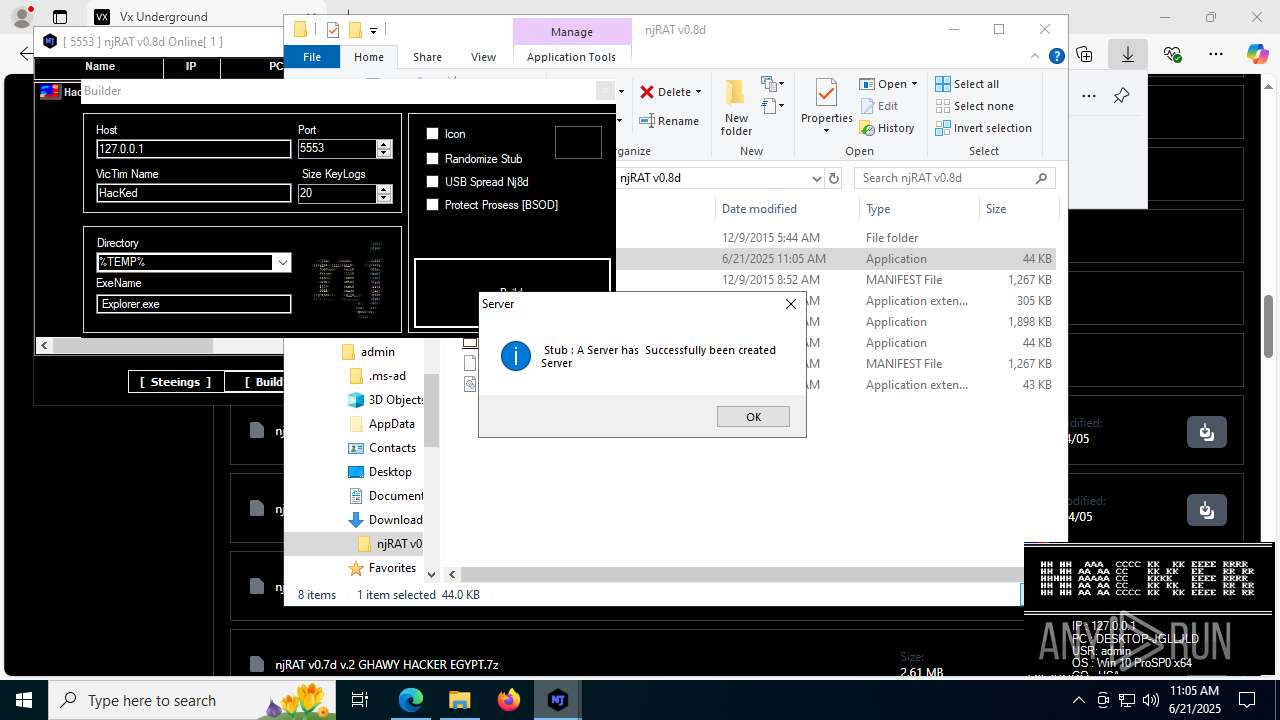The height and width of the screenshot is (720, 1280).
Task: Edit the Host field 127.0.0.1
Action: point(193,149)
